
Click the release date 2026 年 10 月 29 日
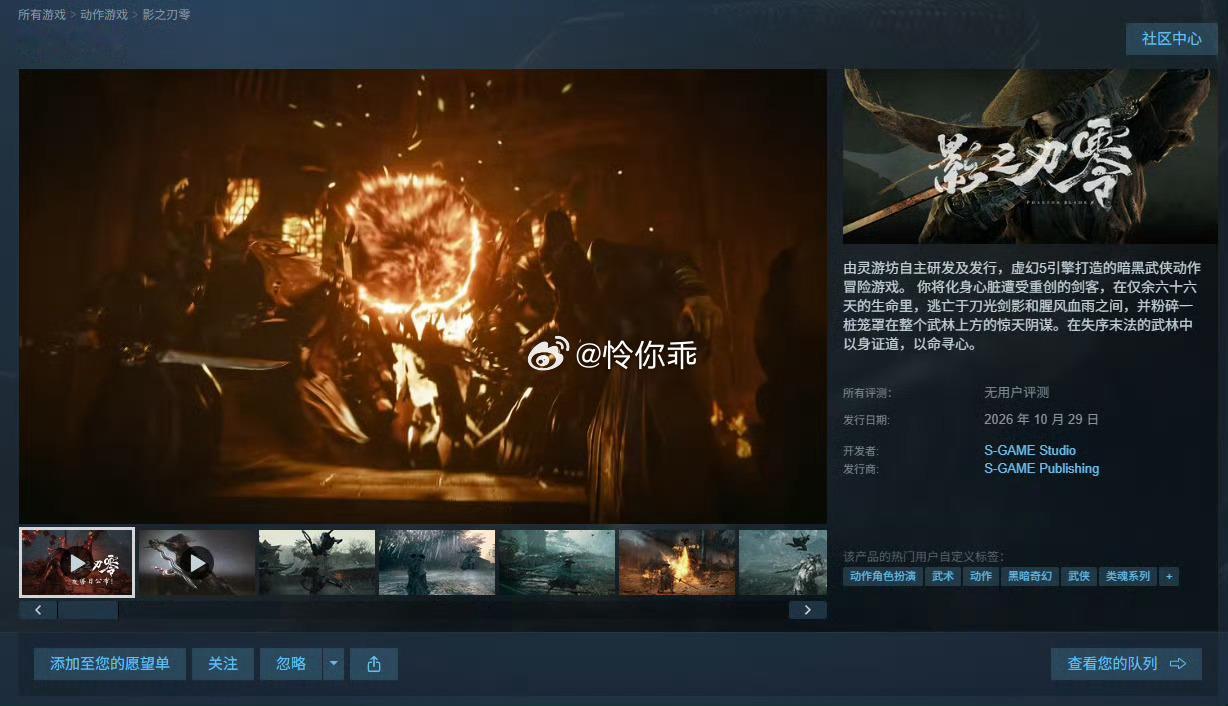click(1041, 420)
